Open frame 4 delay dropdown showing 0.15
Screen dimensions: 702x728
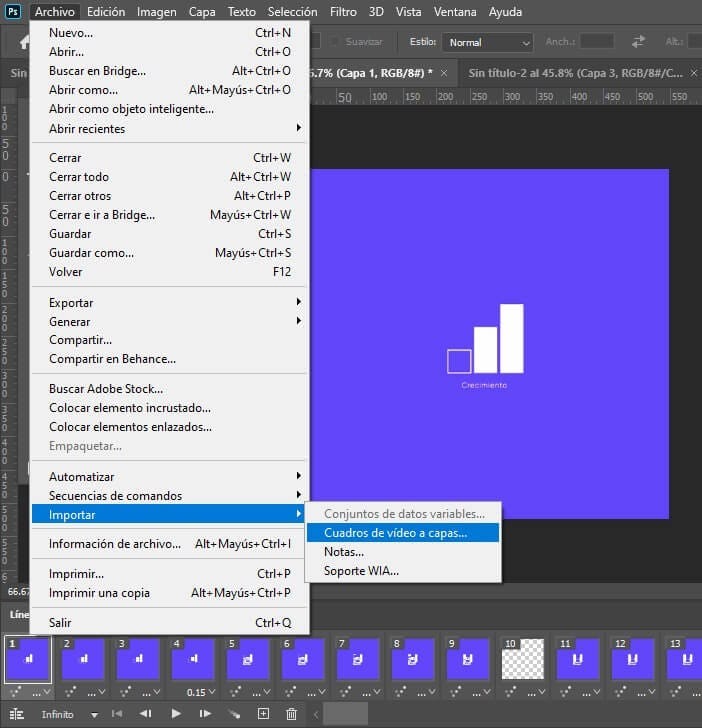click(x=202, y=692)
